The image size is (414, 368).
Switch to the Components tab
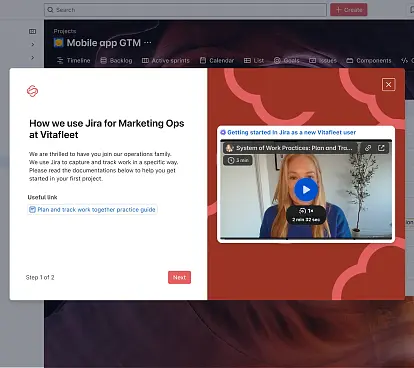[x=369, y=60]
